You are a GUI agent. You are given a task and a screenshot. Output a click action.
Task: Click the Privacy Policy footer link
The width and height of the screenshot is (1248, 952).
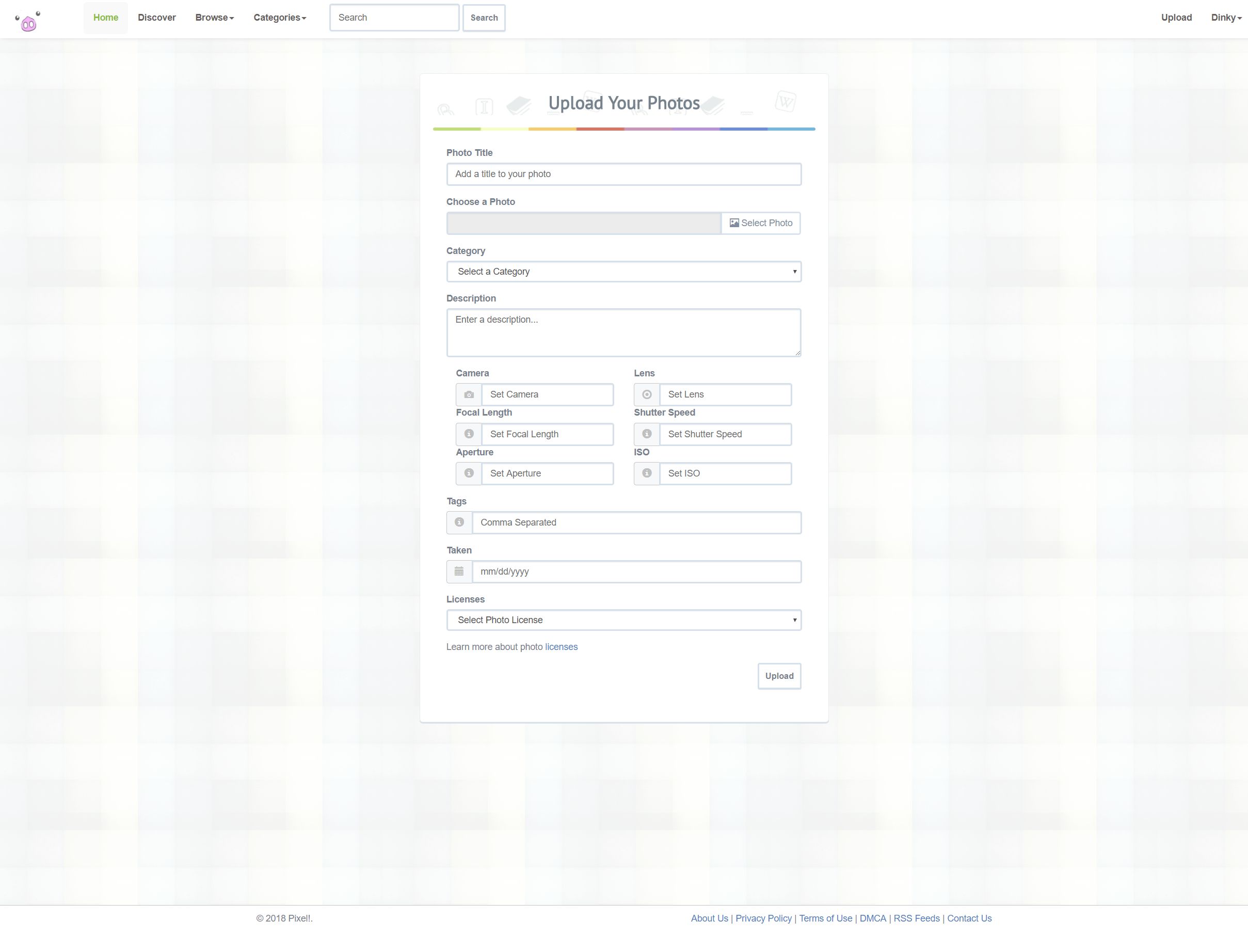[x=763, y=918]
